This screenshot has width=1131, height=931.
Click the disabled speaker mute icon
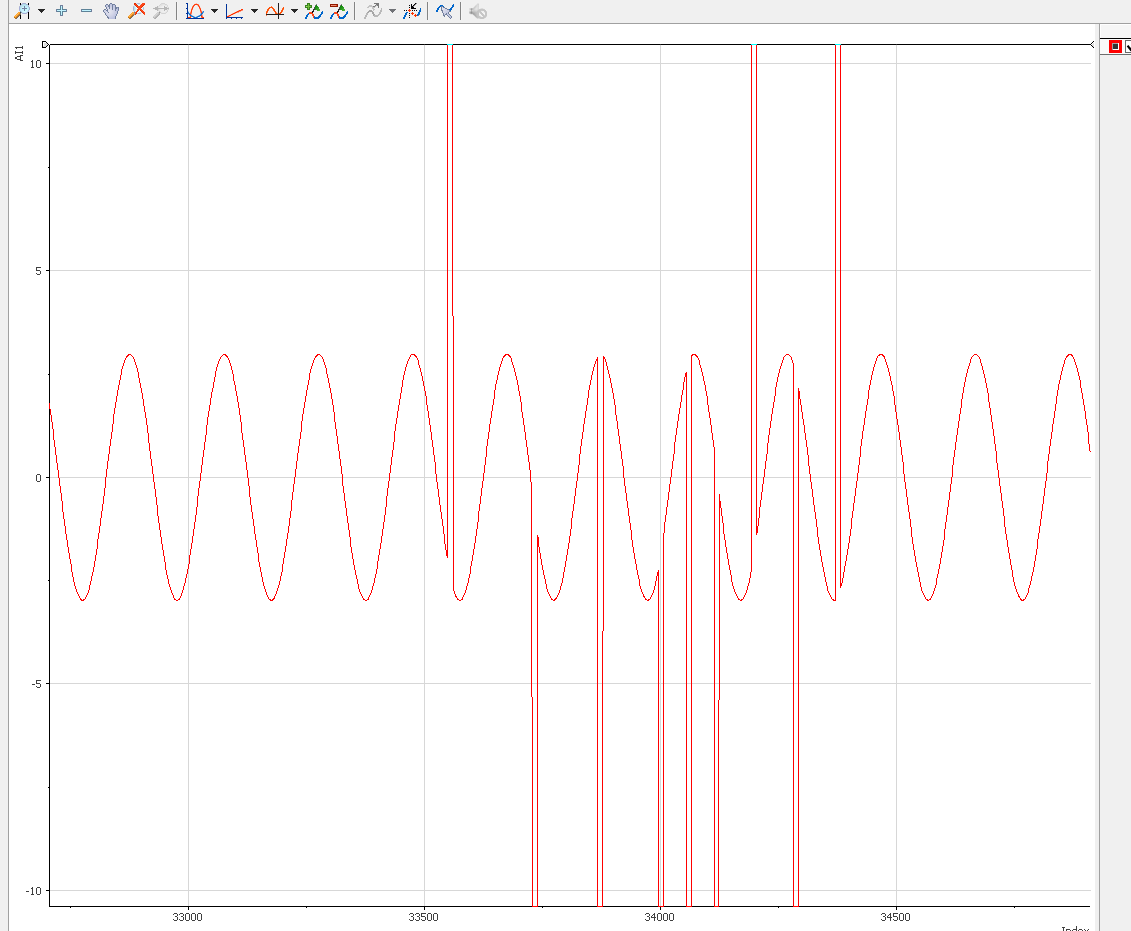[x=478, y=12]
